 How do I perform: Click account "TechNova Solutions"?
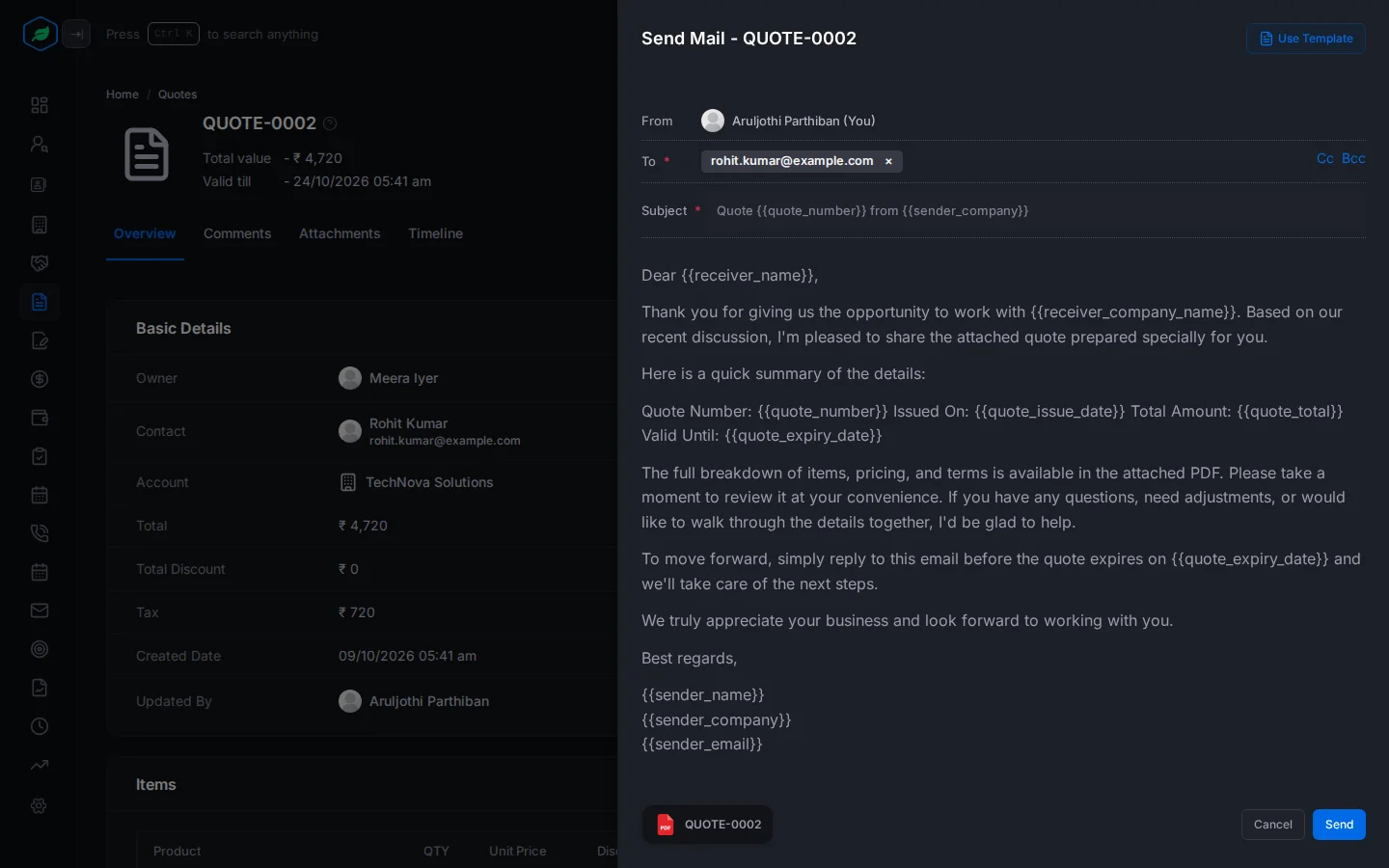pyautogui.click(x=429, y=482)
